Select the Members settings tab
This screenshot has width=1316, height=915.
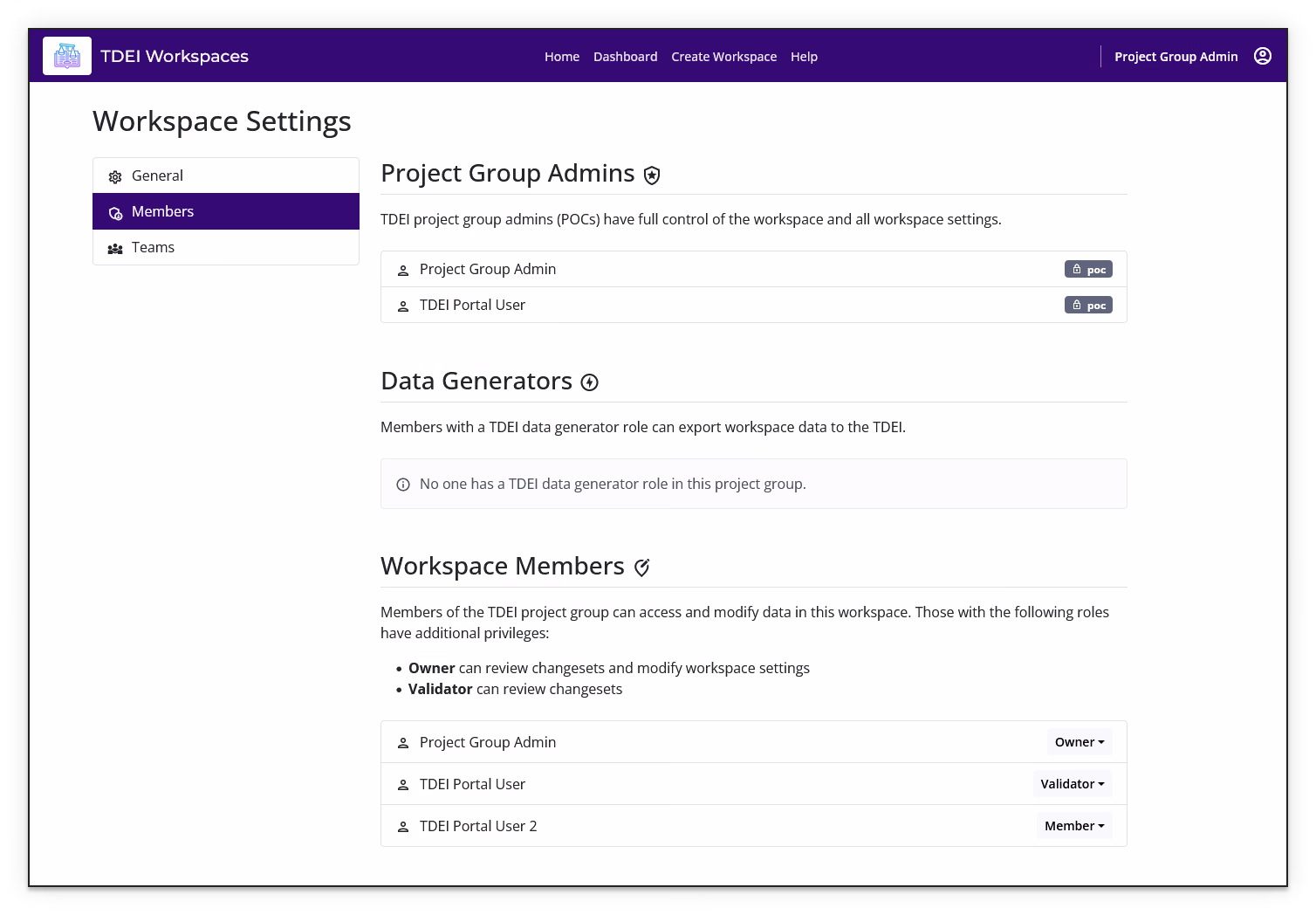click(x=226, y=211)
